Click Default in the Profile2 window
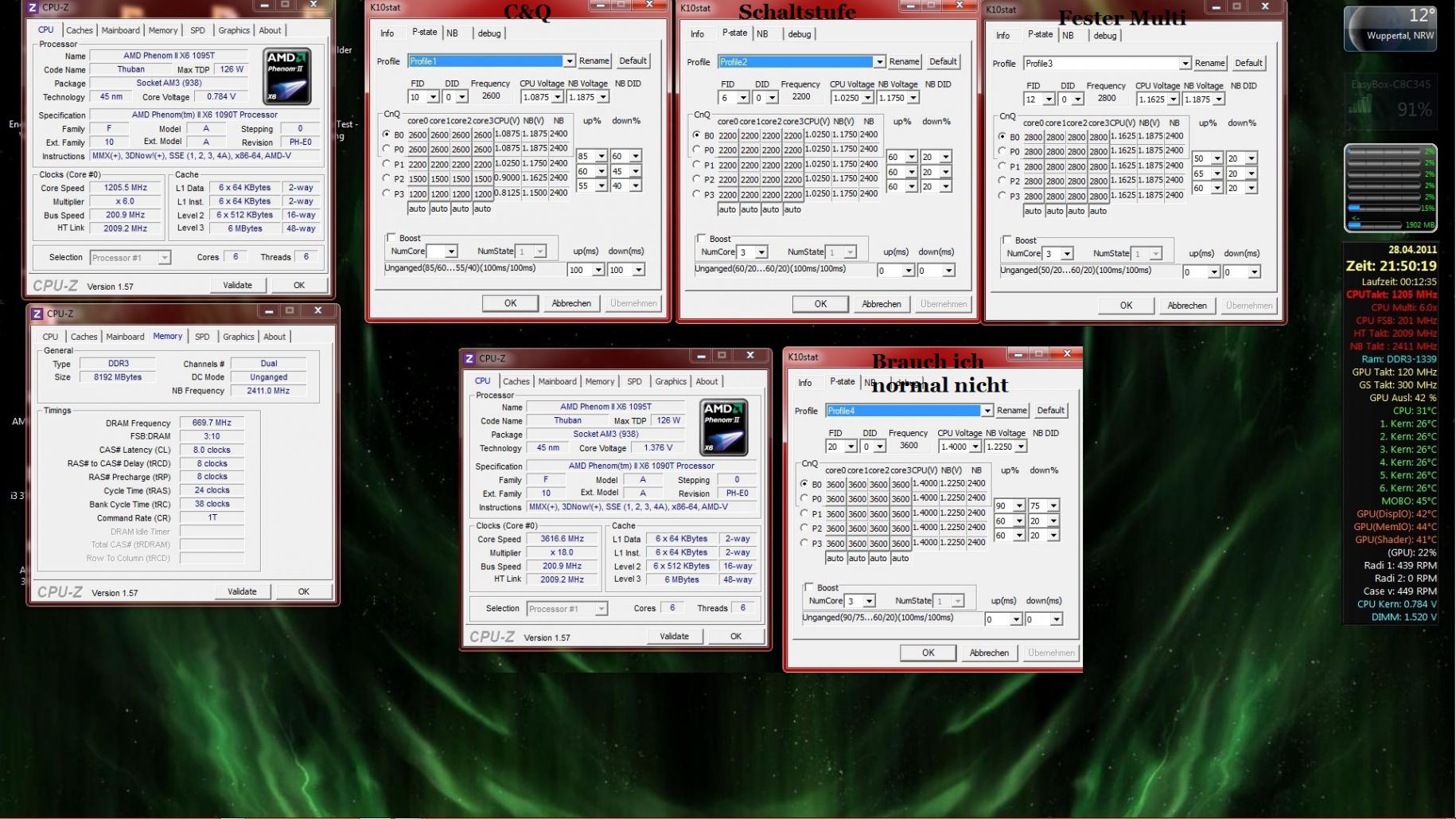This screenshot has width=1456, height=819. (943, 62)
